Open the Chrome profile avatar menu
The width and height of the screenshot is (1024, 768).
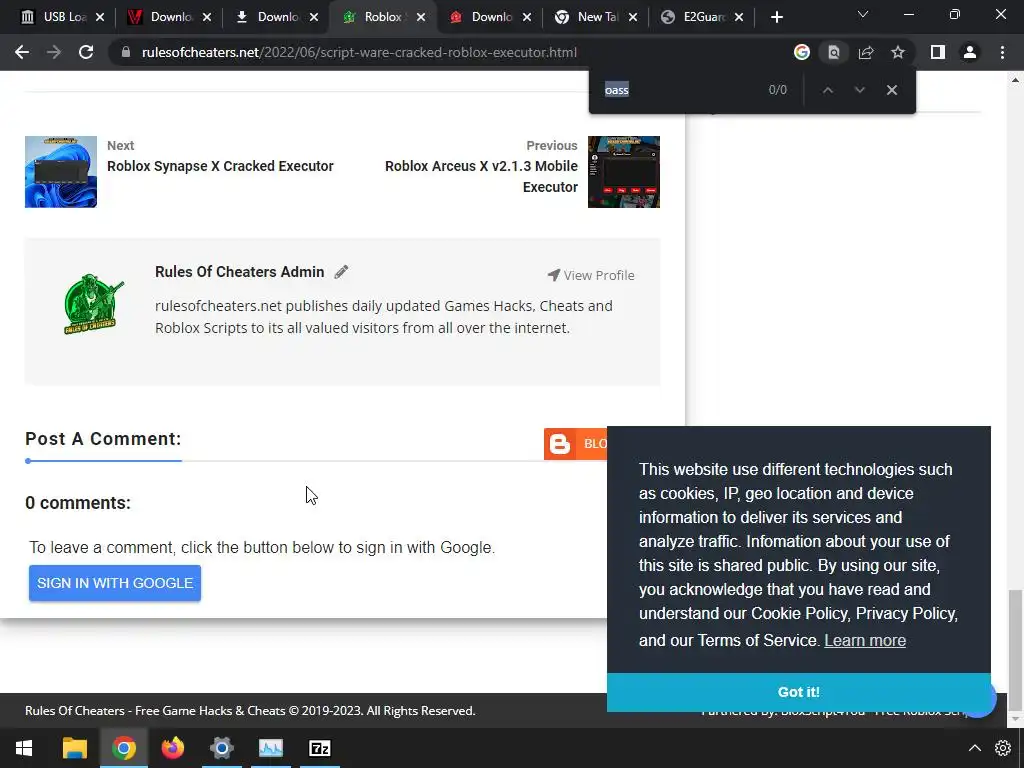tap(970, 52)
